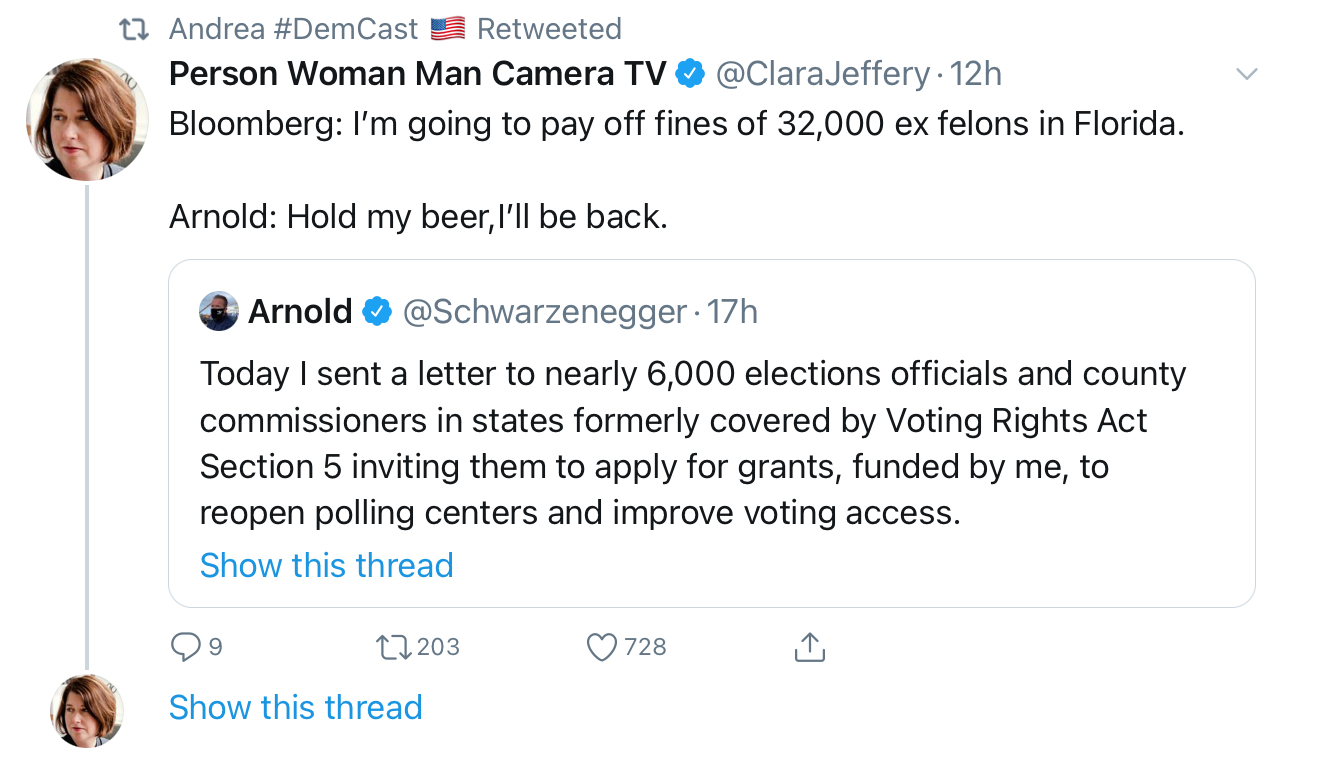Click the Arnold display name in the quoted tweet

pos(300,312)
